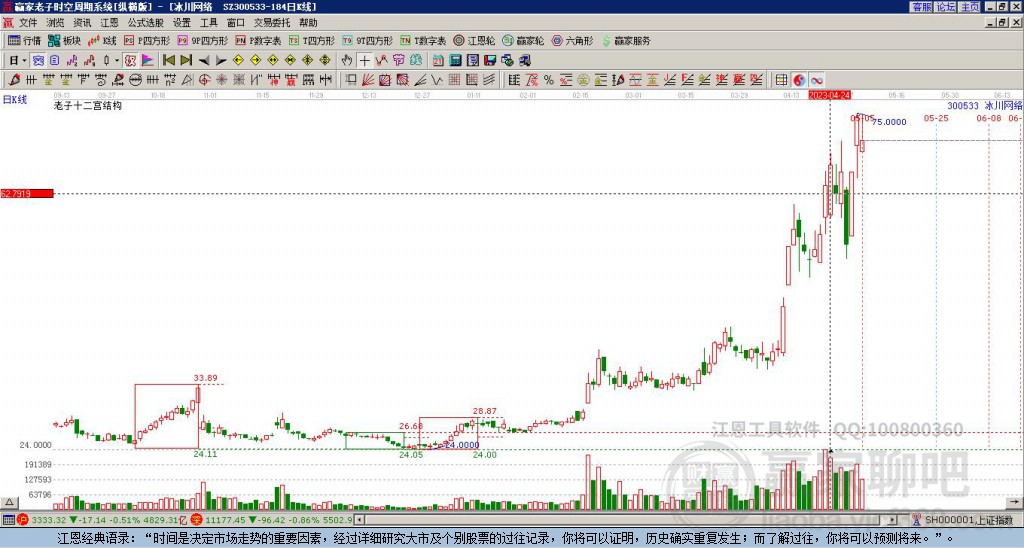Screen dimensions: 1024x548
Task: Click the 论坛 forum button
Action: [x=946, y=7]
